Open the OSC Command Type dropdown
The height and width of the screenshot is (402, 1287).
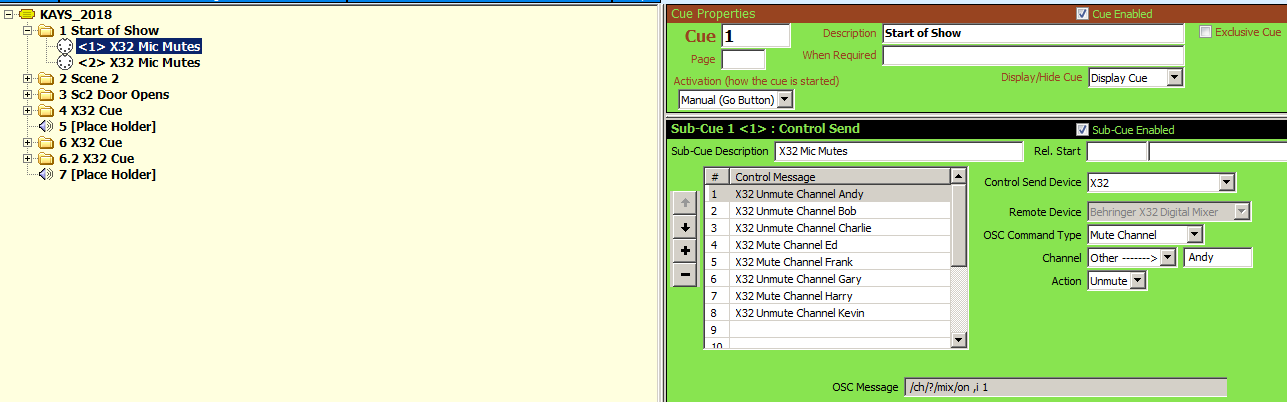pos(1194,235)
